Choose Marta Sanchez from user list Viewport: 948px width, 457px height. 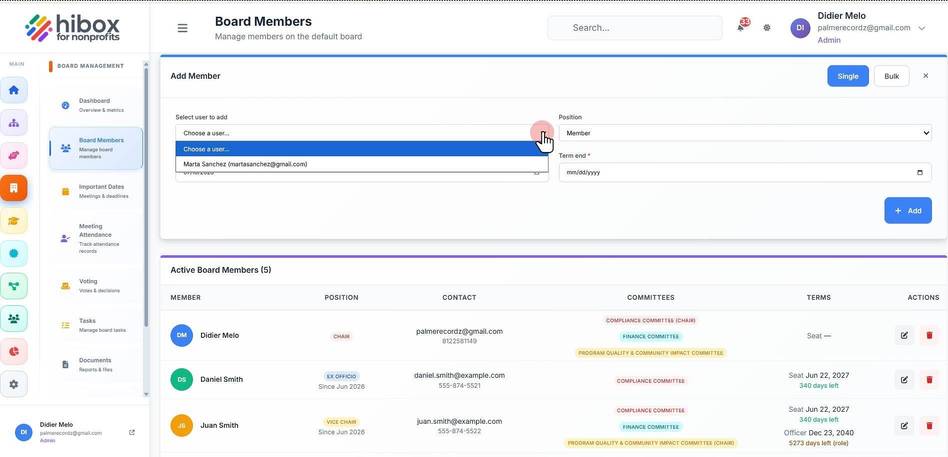point(362,164)
